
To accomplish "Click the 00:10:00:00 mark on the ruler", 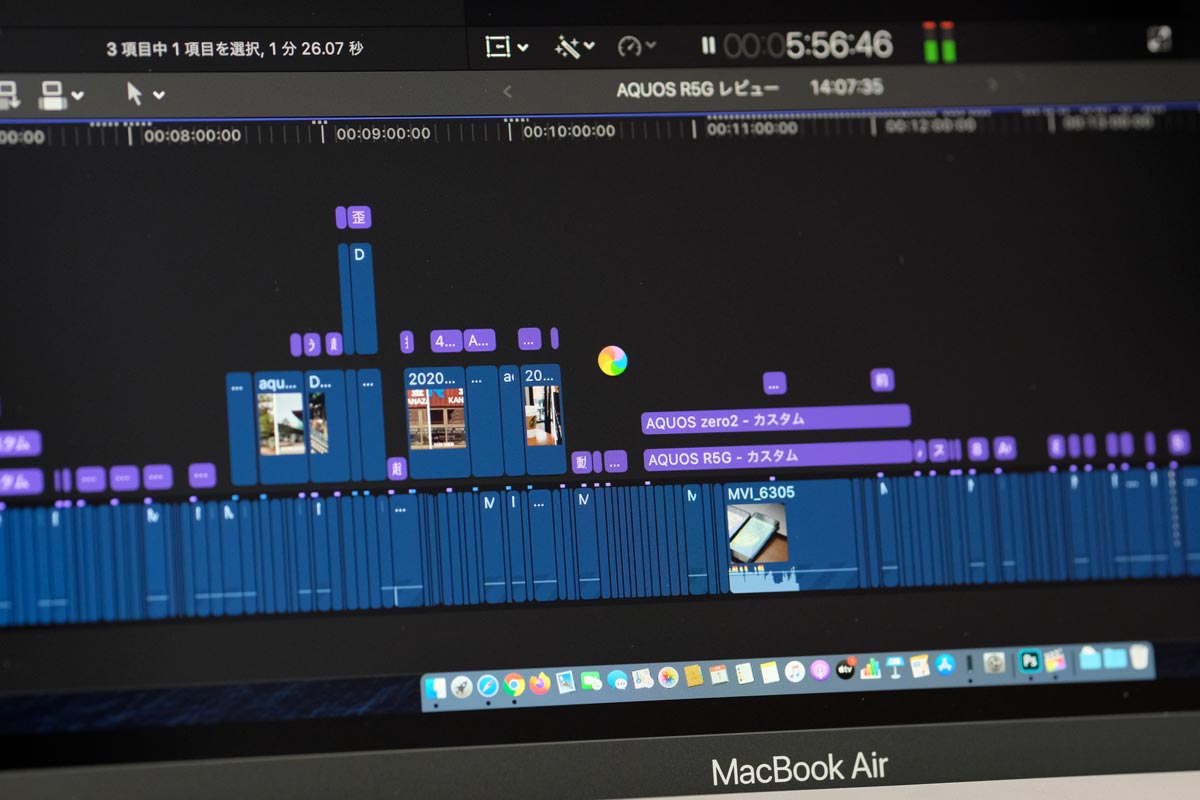I will [569, 131].
